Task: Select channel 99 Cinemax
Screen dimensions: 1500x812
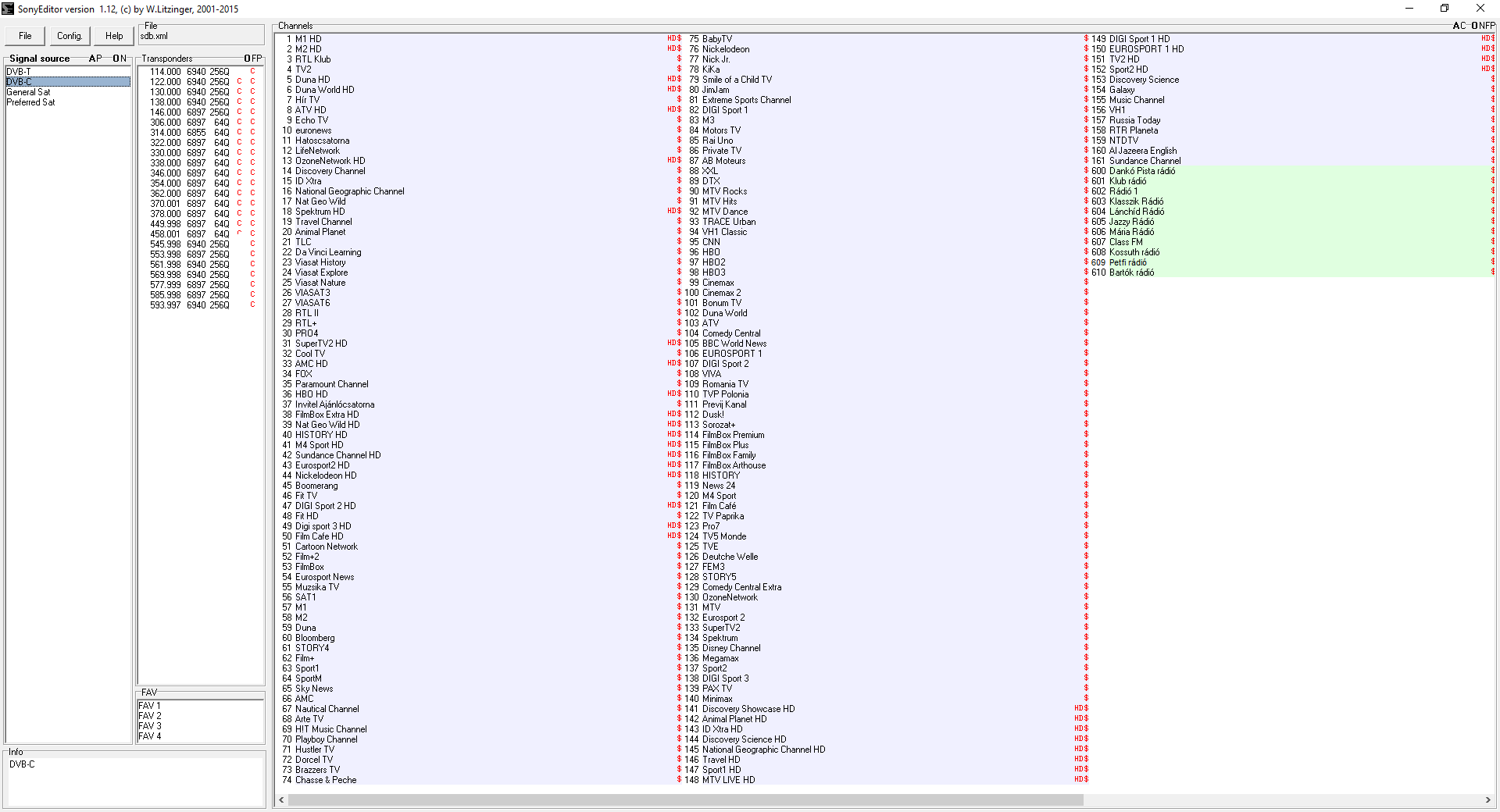Action: point(886,283)
